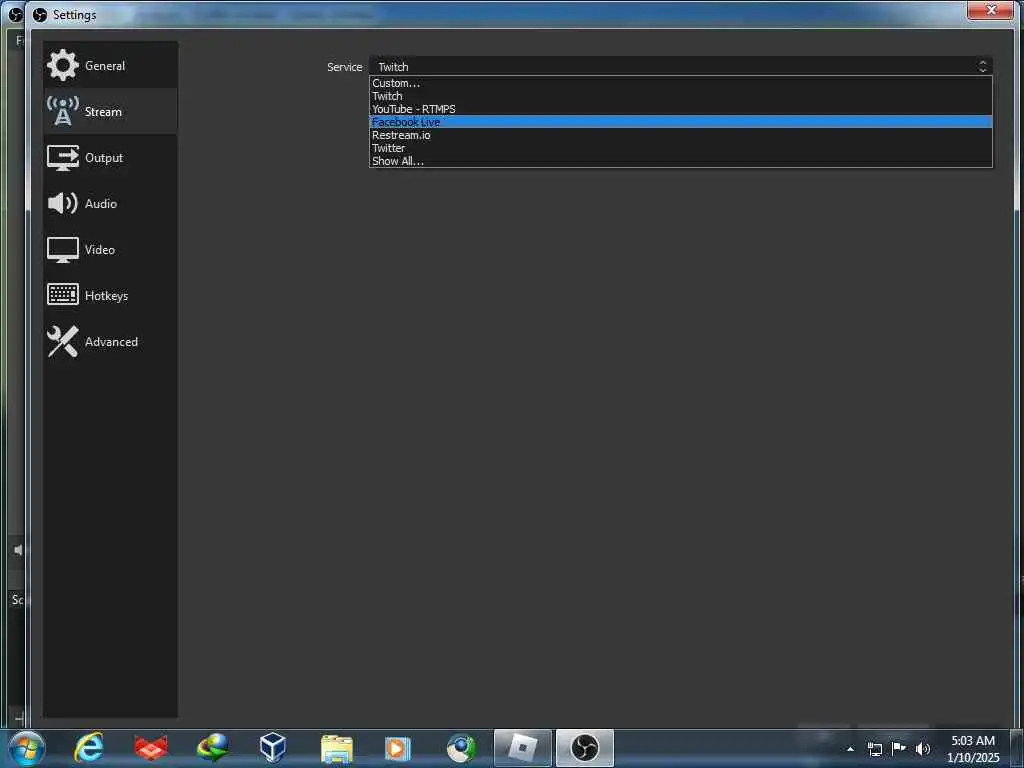Choose YouTube - RTMPS in the service list
1024x768 pixels.
(x=680, y=109)
